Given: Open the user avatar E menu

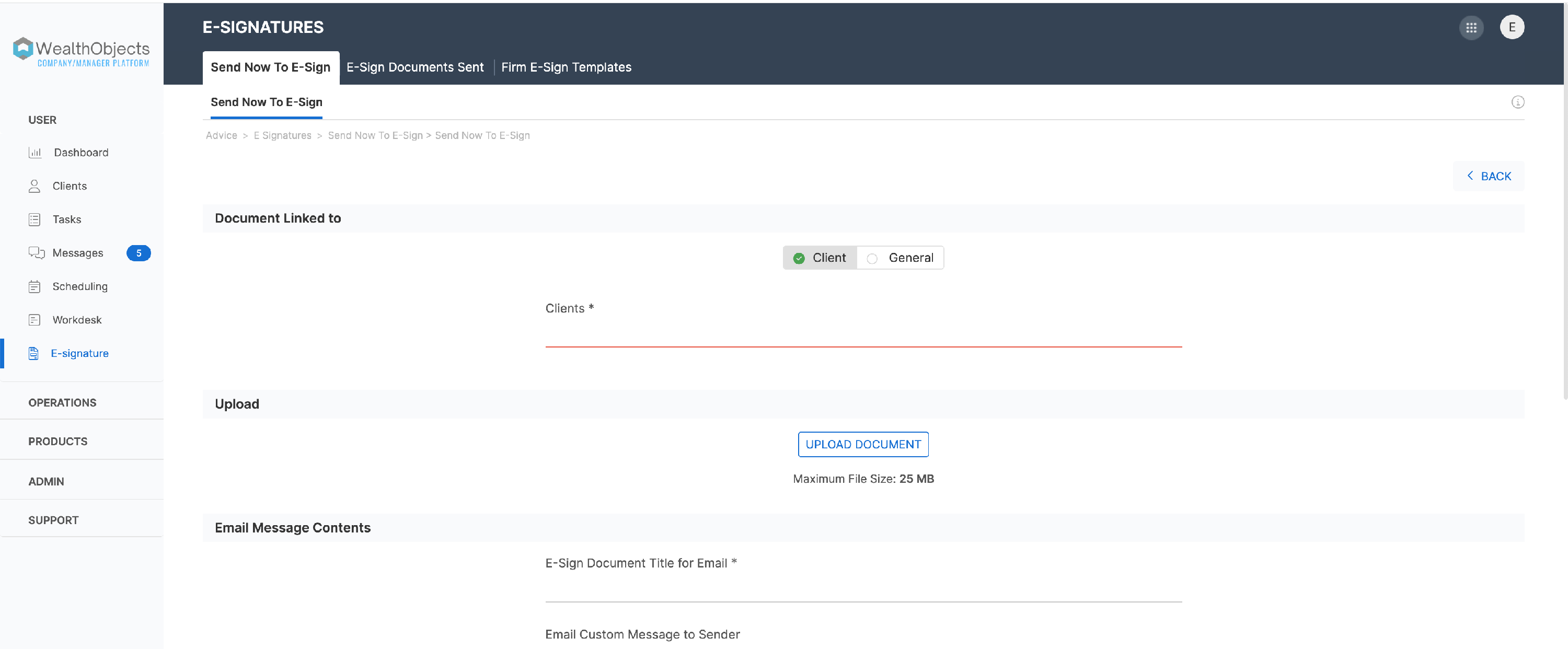Looking at the screenshot, I should click(1512, 27).
